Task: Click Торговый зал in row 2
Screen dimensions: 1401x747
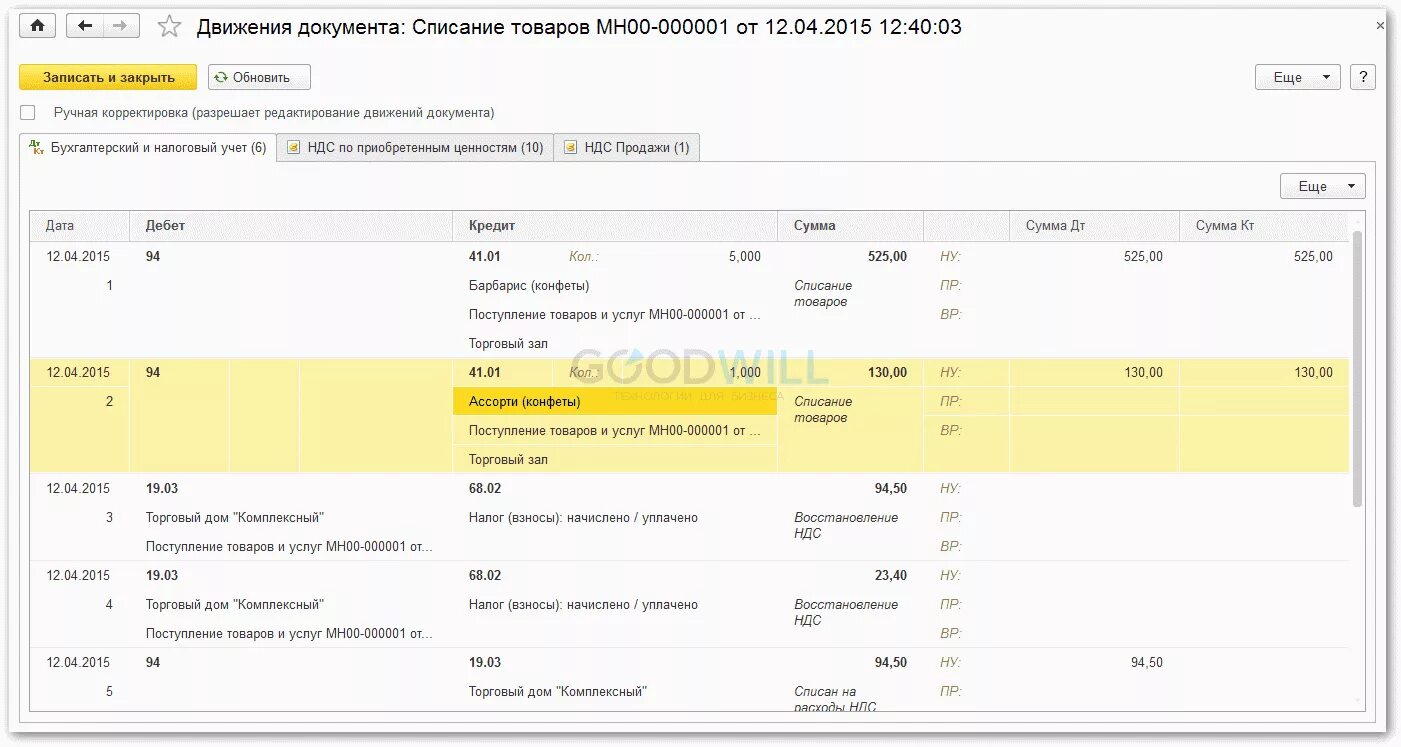Action: click(x=508, y=459)
